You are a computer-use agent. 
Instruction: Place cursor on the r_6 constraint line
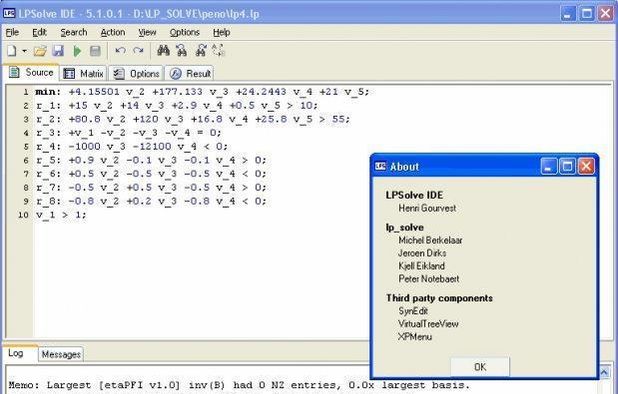pos(151,174)
